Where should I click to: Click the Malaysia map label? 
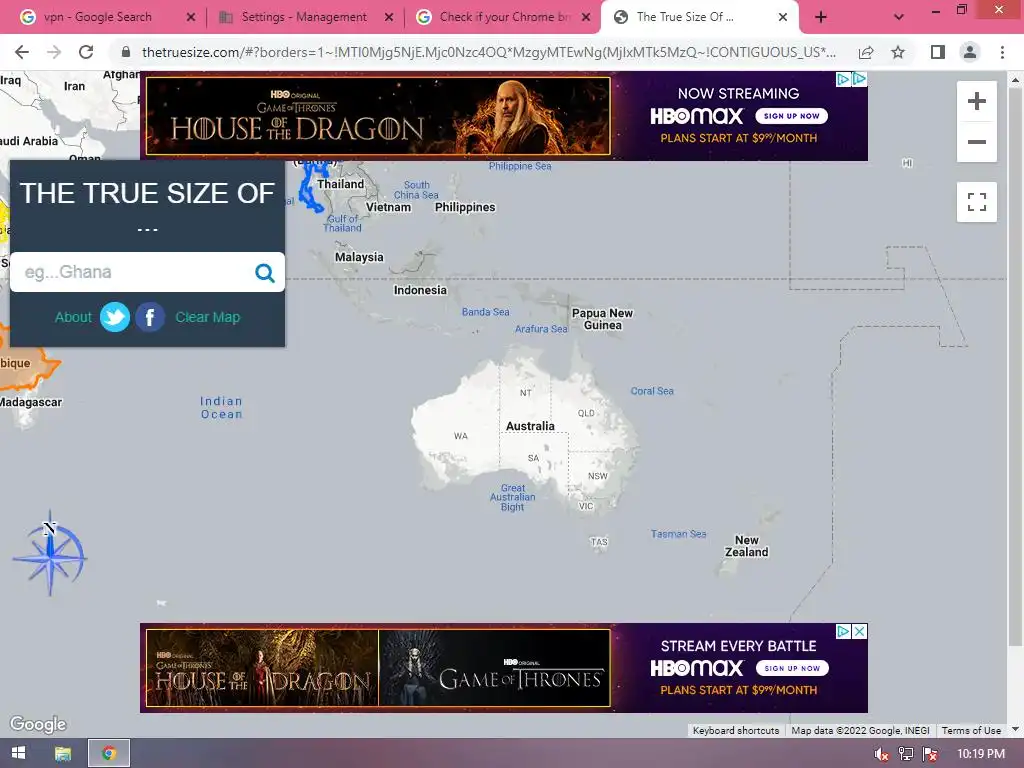(x=359, y=257)
